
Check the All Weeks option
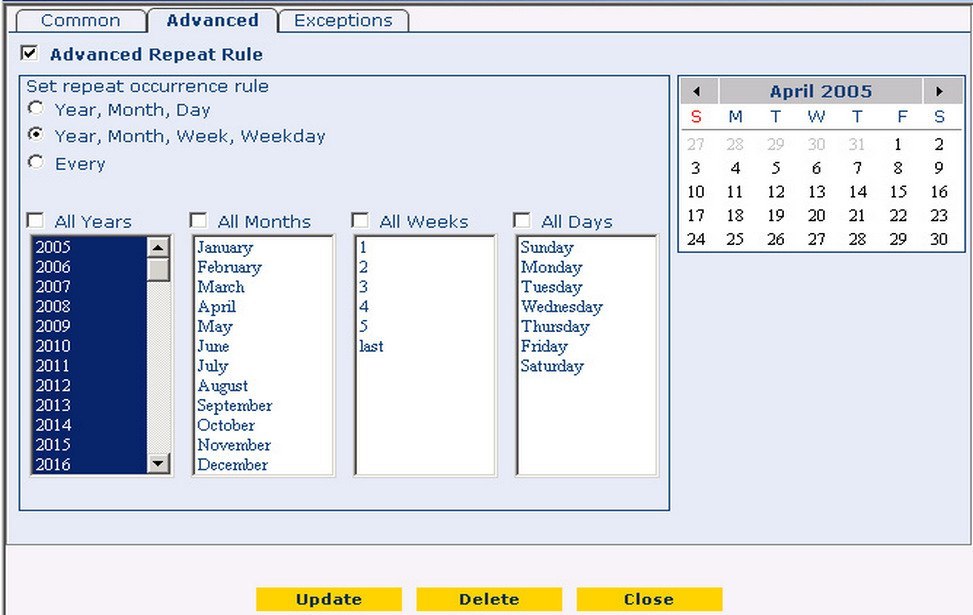coord(360,220)
